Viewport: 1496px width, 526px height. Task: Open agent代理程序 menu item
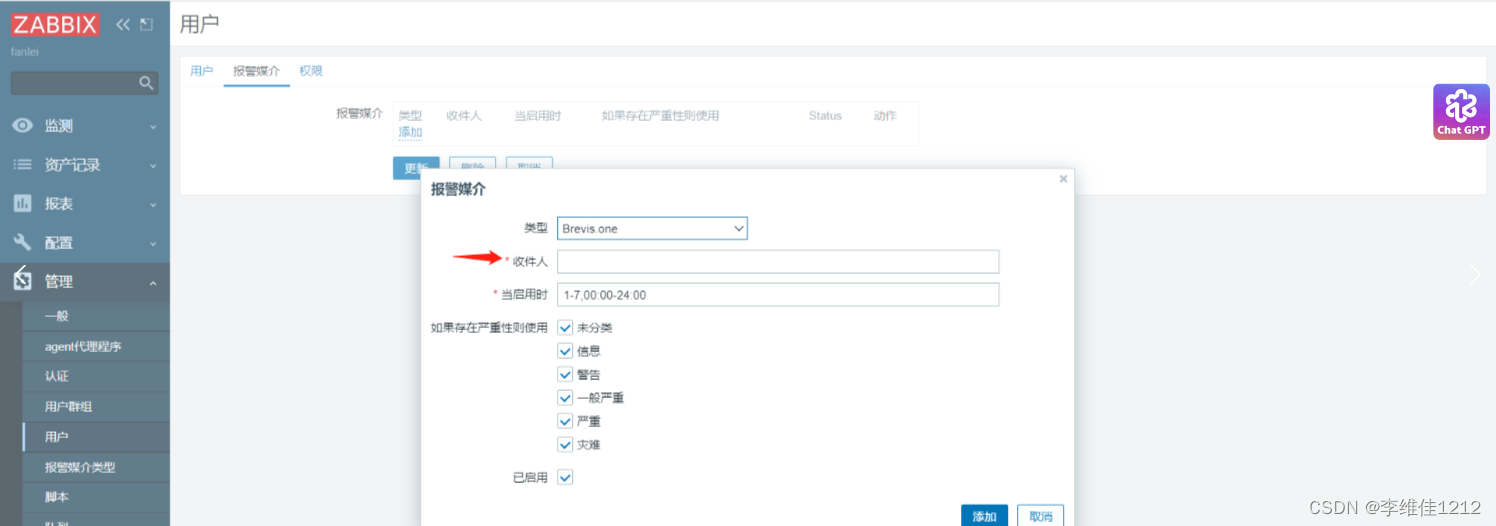pos(85,347)
